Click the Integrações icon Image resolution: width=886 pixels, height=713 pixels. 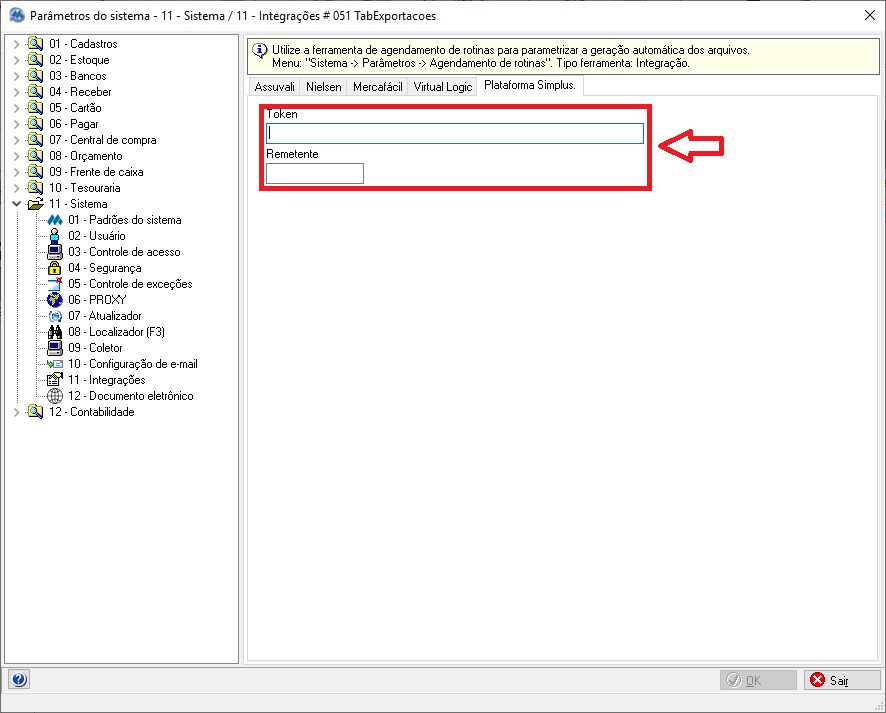[x=55, y=380]
